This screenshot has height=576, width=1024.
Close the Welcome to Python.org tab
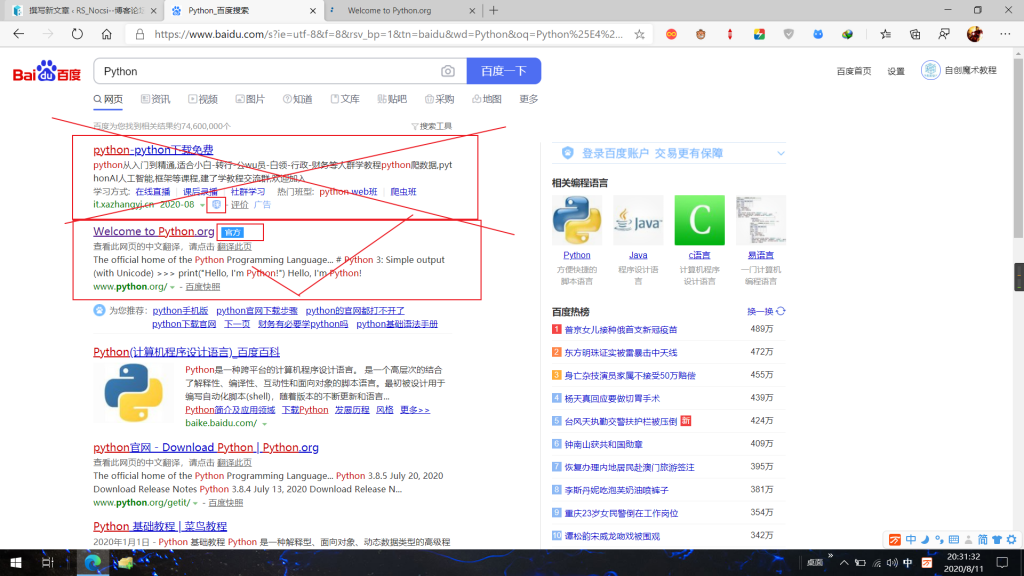472,10
